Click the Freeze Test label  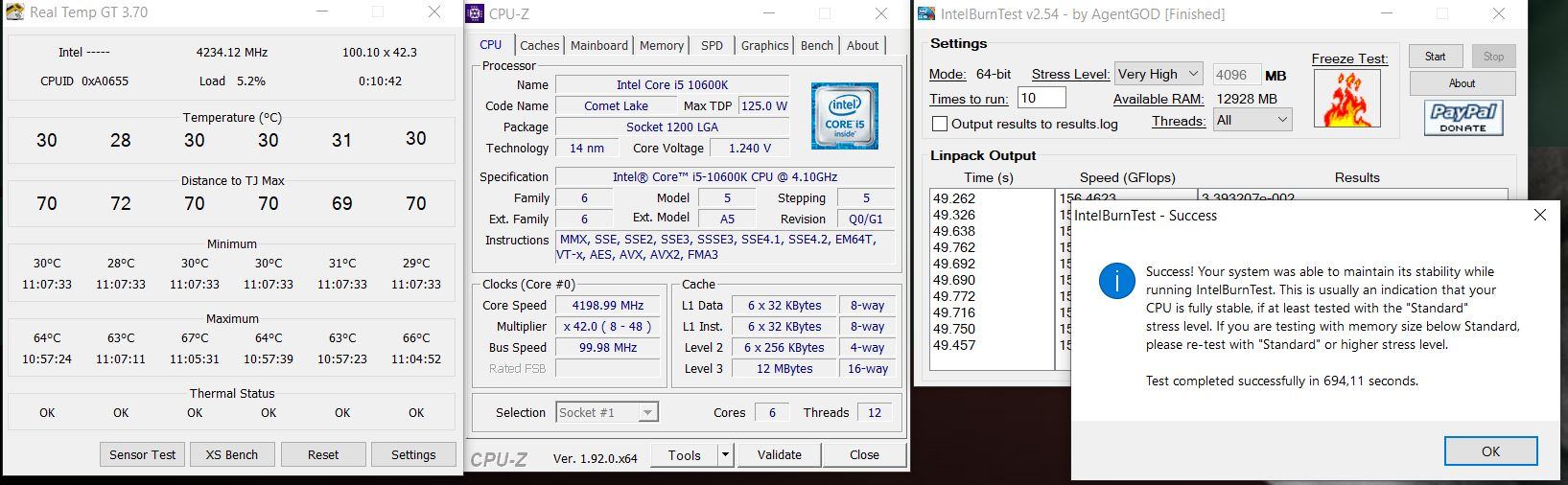(1349, 58)
